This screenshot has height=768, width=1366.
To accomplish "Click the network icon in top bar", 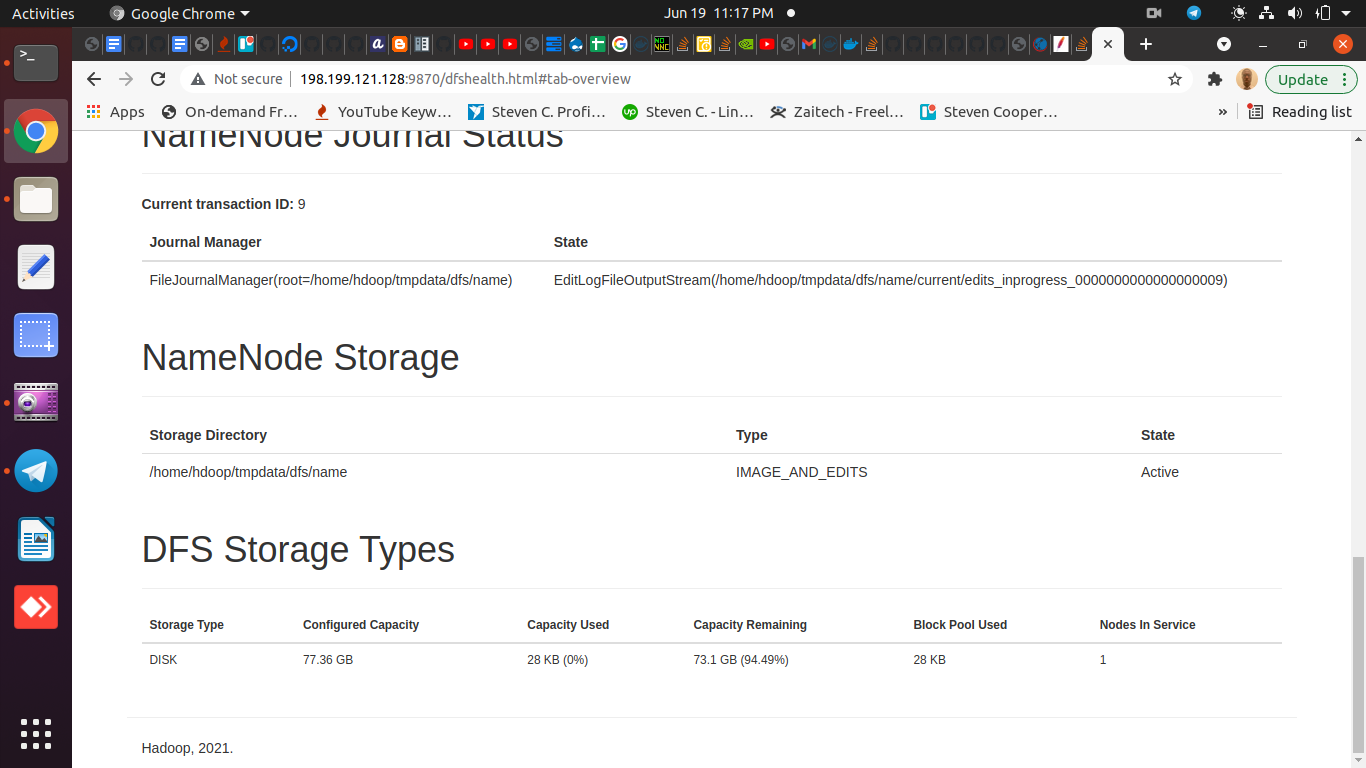I will [x=1267, y=13].
